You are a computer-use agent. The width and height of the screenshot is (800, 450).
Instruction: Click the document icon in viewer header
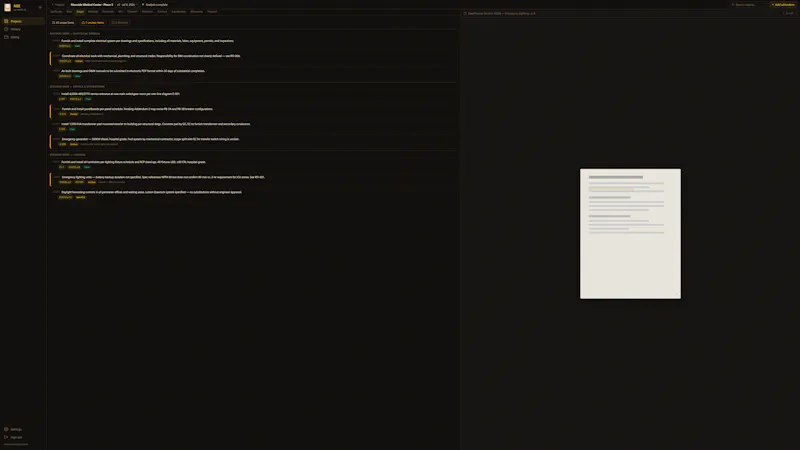[465, 13]
